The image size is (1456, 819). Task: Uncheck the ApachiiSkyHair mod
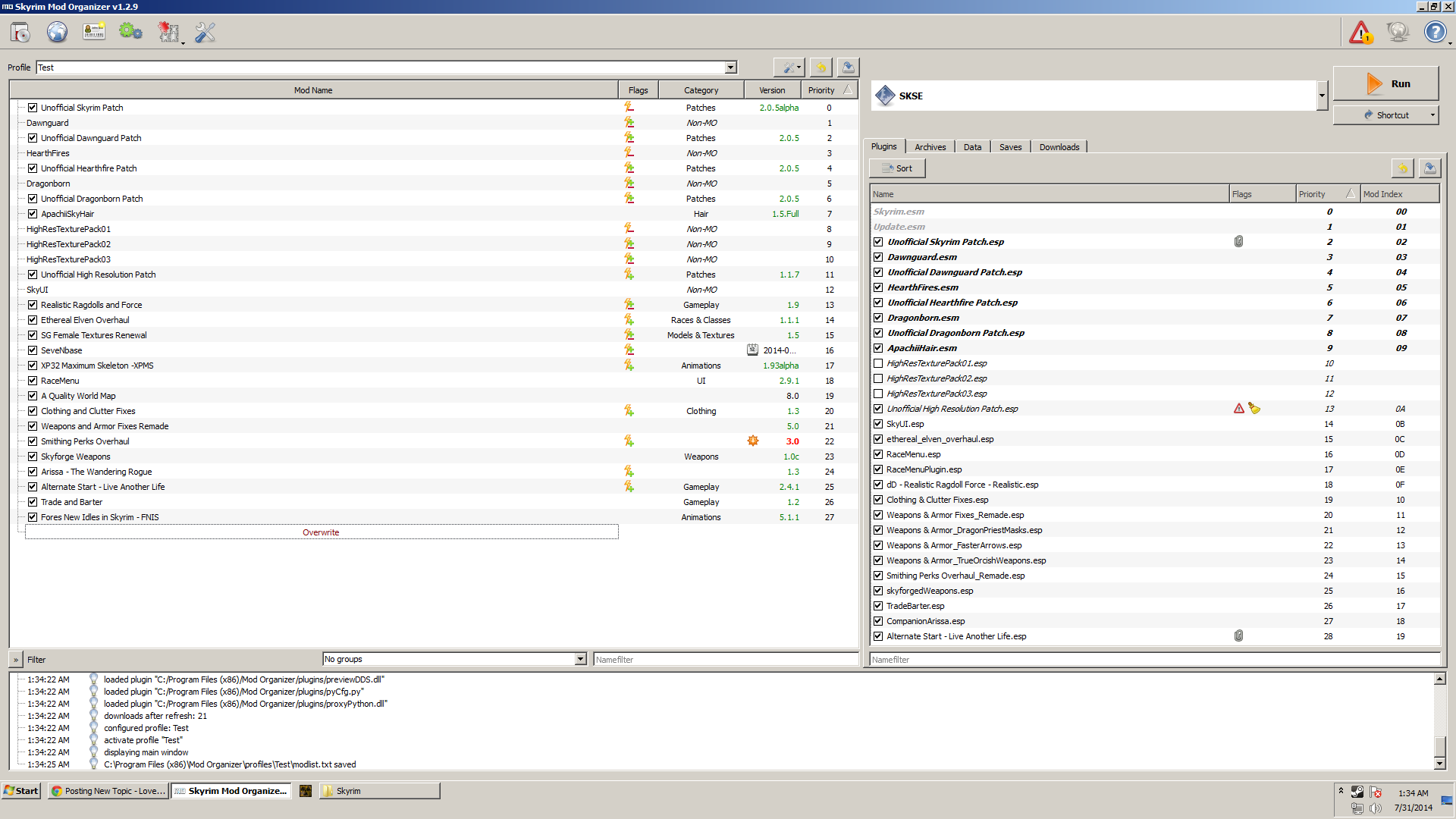[x=33, y=214]
